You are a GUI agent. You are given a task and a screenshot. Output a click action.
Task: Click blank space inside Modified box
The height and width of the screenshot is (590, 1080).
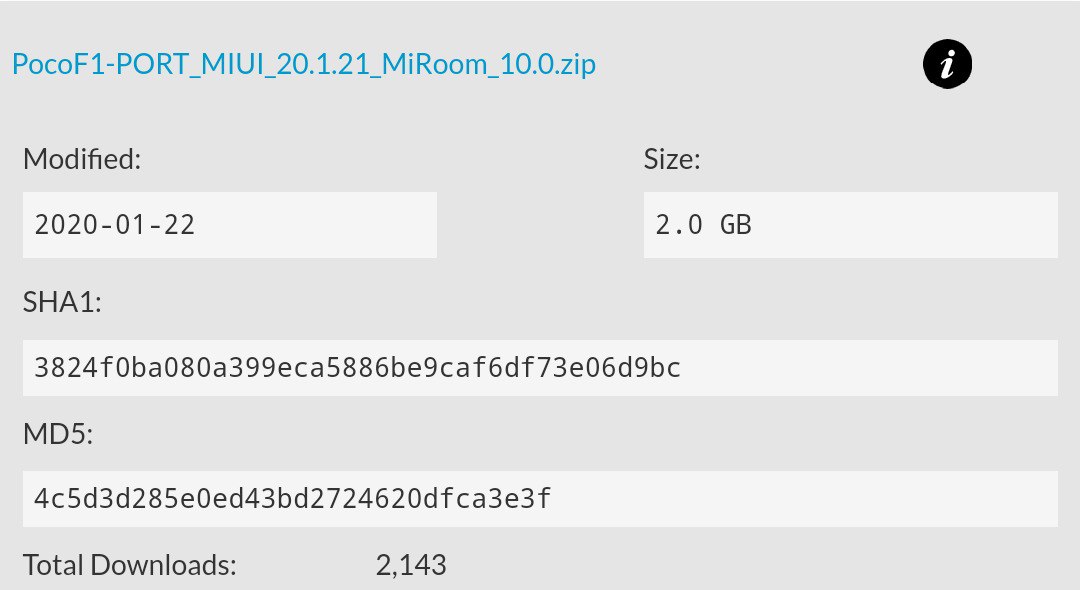click(x=317, y=225)
